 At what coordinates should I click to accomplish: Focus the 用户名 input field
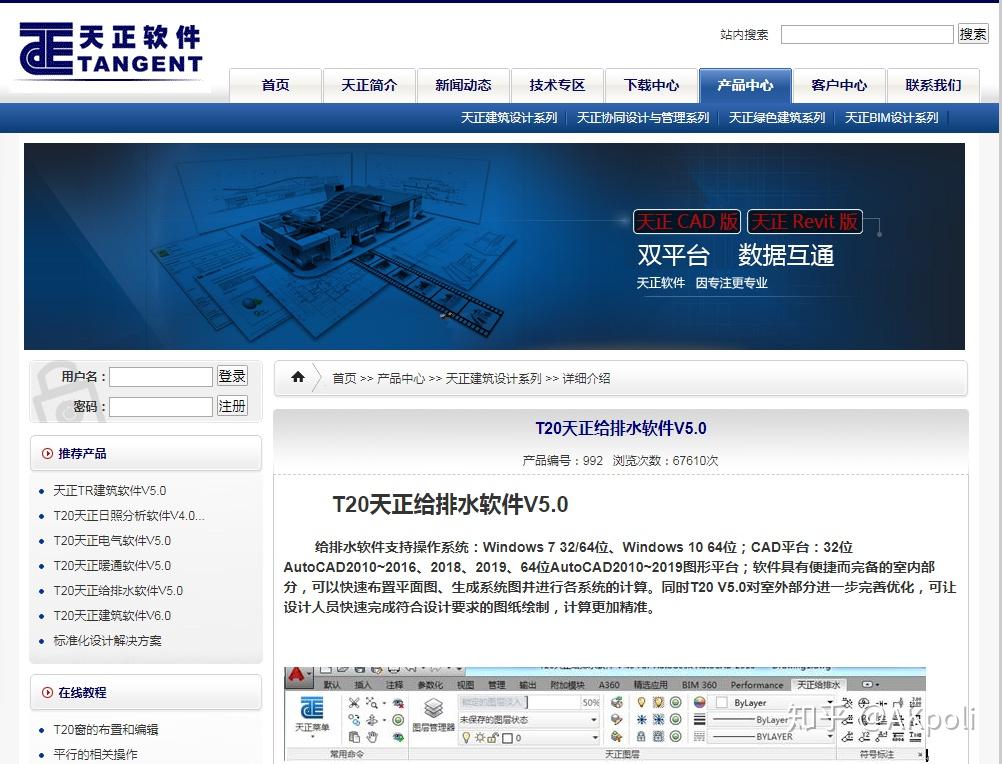click(x=161, y=377)
